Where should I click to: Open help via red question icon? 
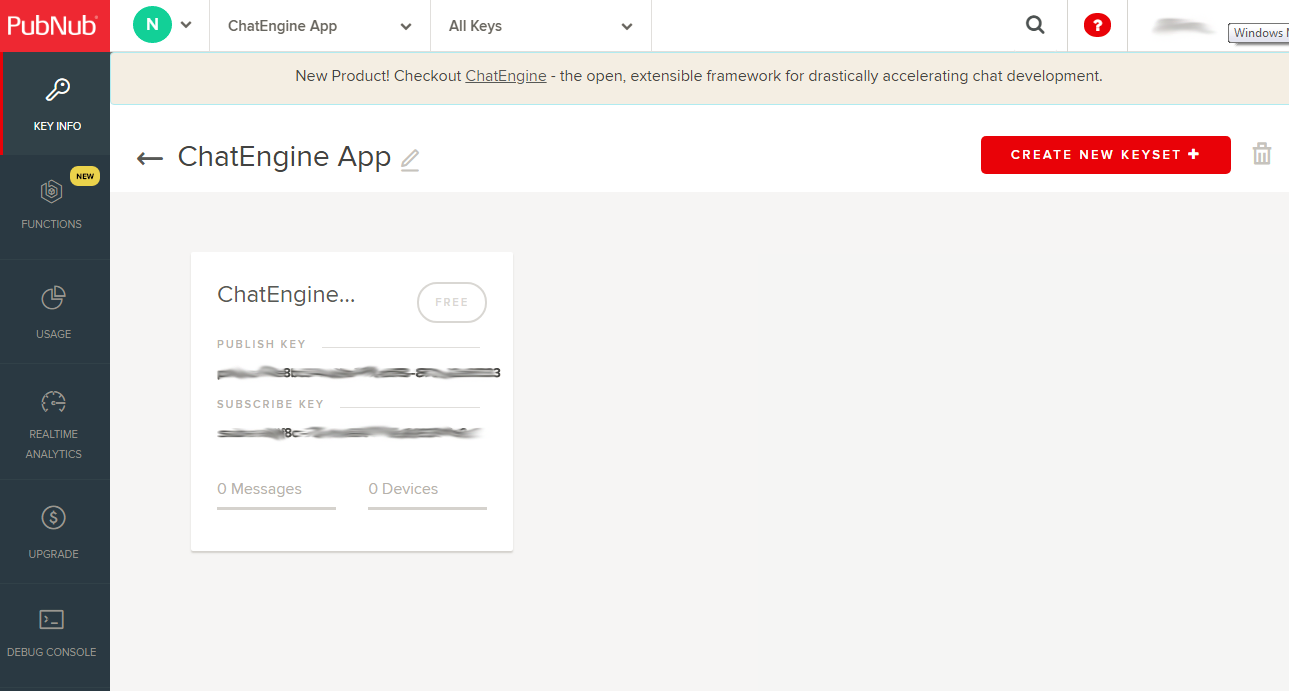pyautogui.click(x=1097, y=26)
